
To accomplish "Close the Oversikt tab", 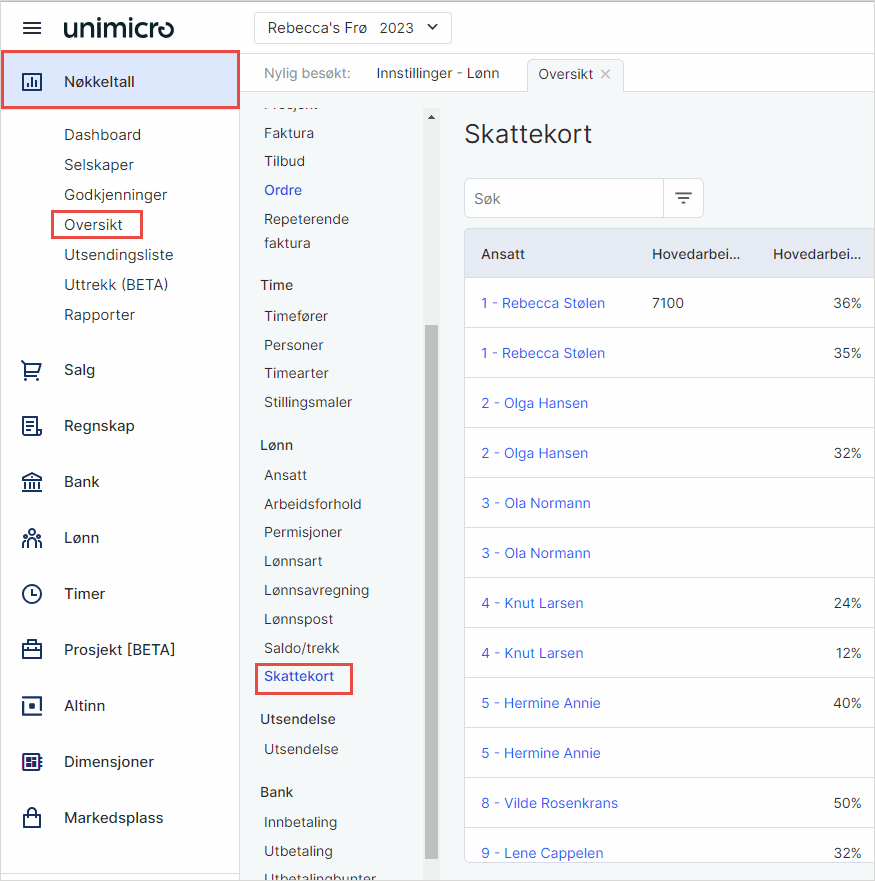I will (605, 74).
